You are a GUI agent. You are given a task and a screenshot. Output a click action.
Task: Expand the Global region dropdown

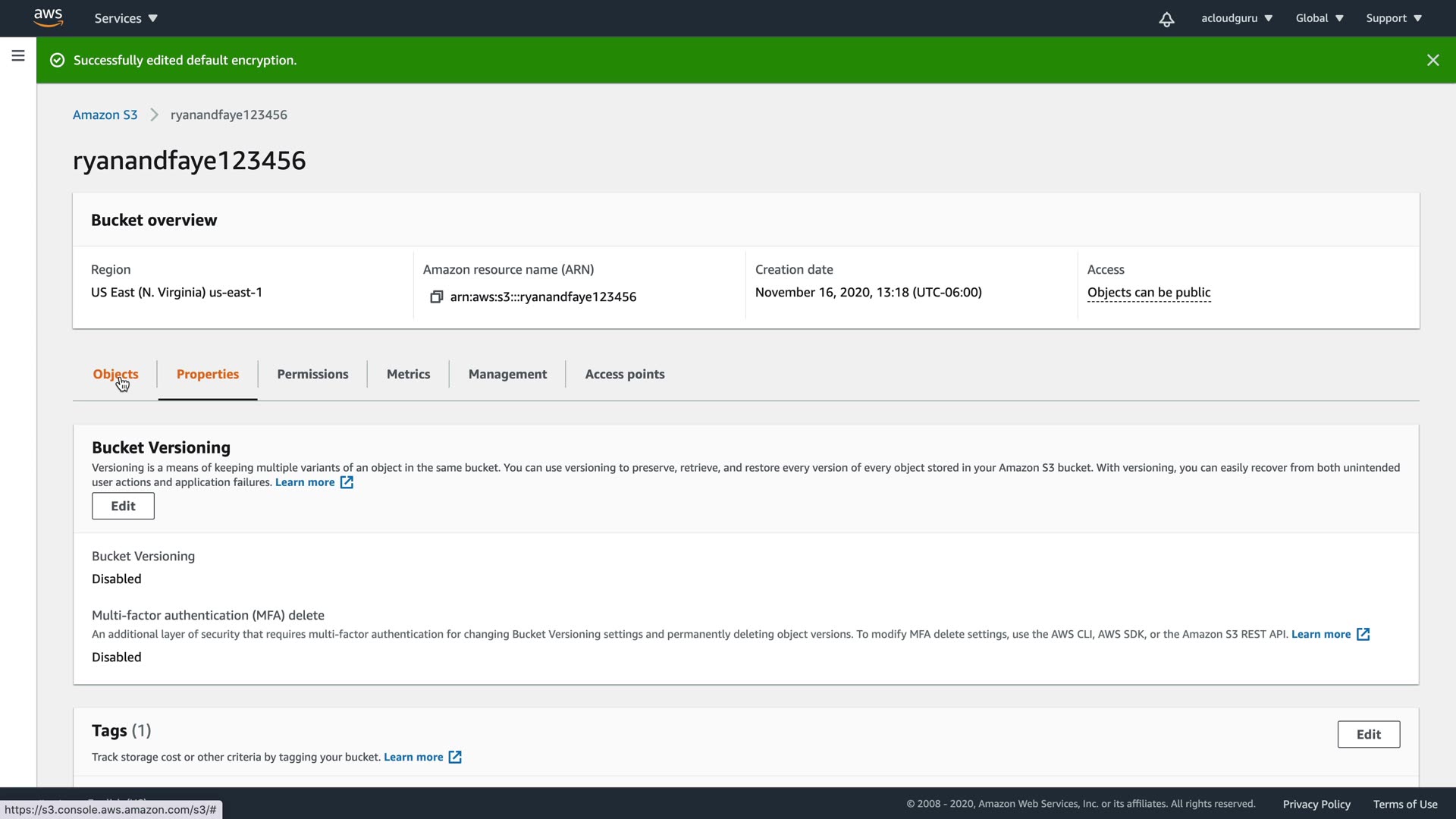click(x=1319, y=18)
